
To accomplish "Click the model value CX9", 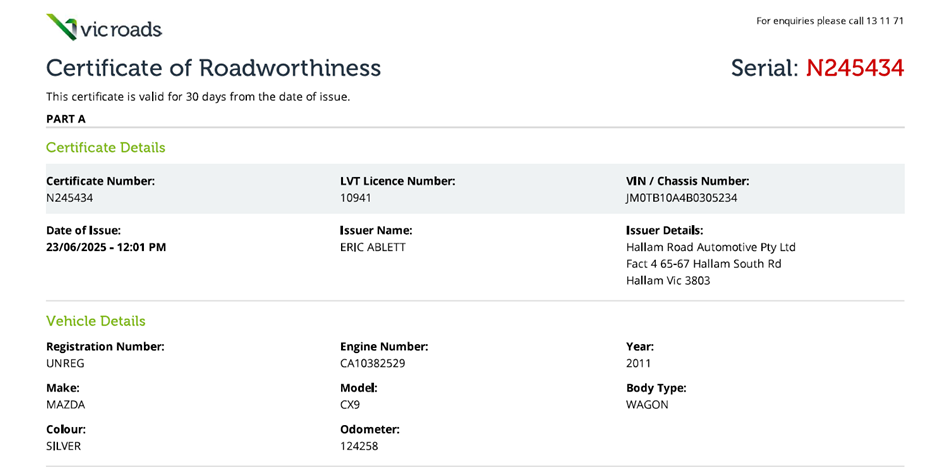I will (x=351, y=405).
